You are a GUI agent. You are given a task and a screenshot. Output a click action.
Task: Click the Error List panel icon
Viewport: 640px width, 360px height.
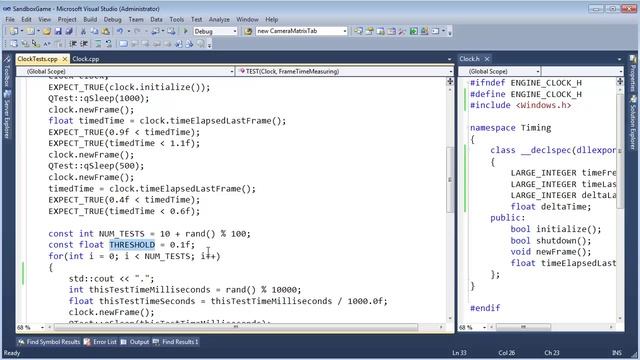(87, 342)
